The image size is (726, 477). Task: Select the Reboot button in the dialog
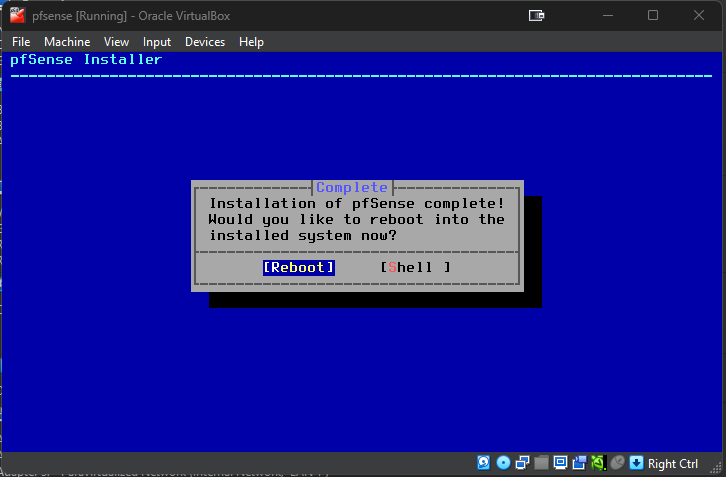tap(299, 267)
